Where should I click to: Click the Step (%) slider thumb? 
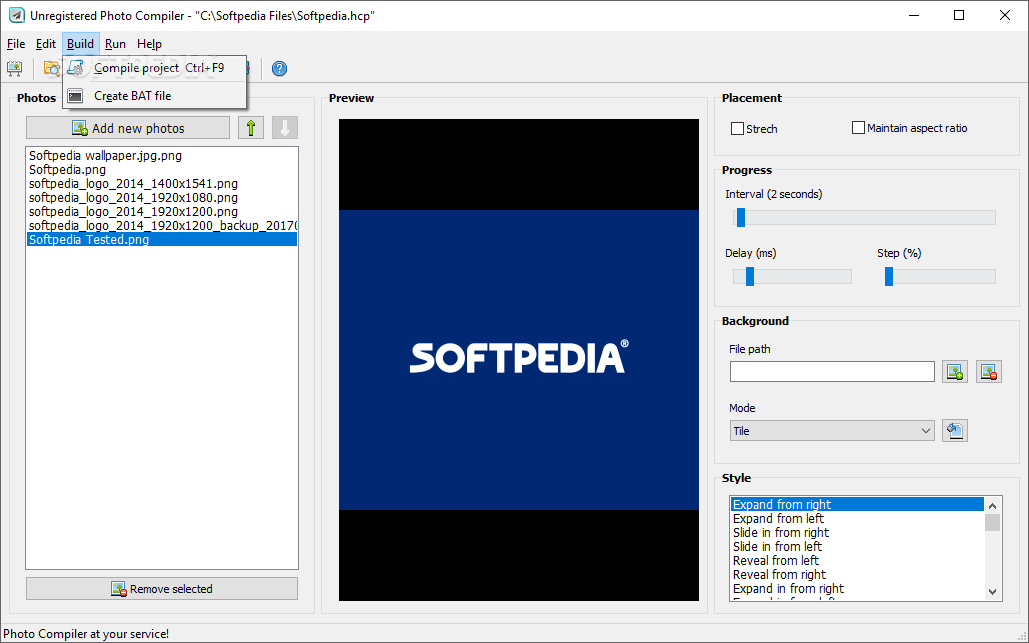click(x=889, y=276)
